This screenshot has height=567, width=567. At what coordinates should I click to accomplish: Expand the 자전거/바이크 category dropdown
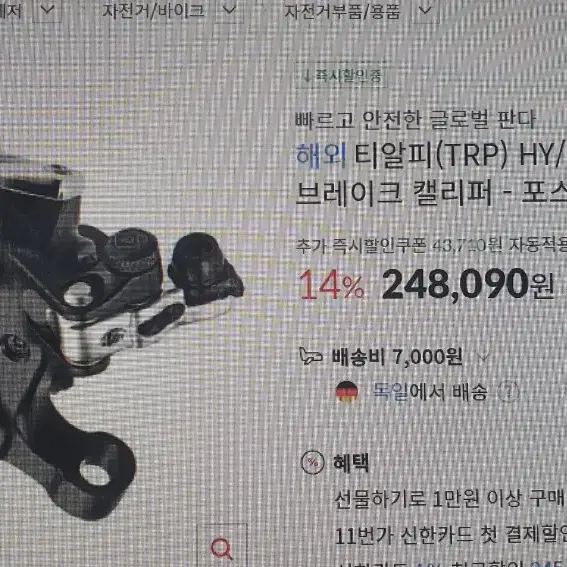[229, 10]
